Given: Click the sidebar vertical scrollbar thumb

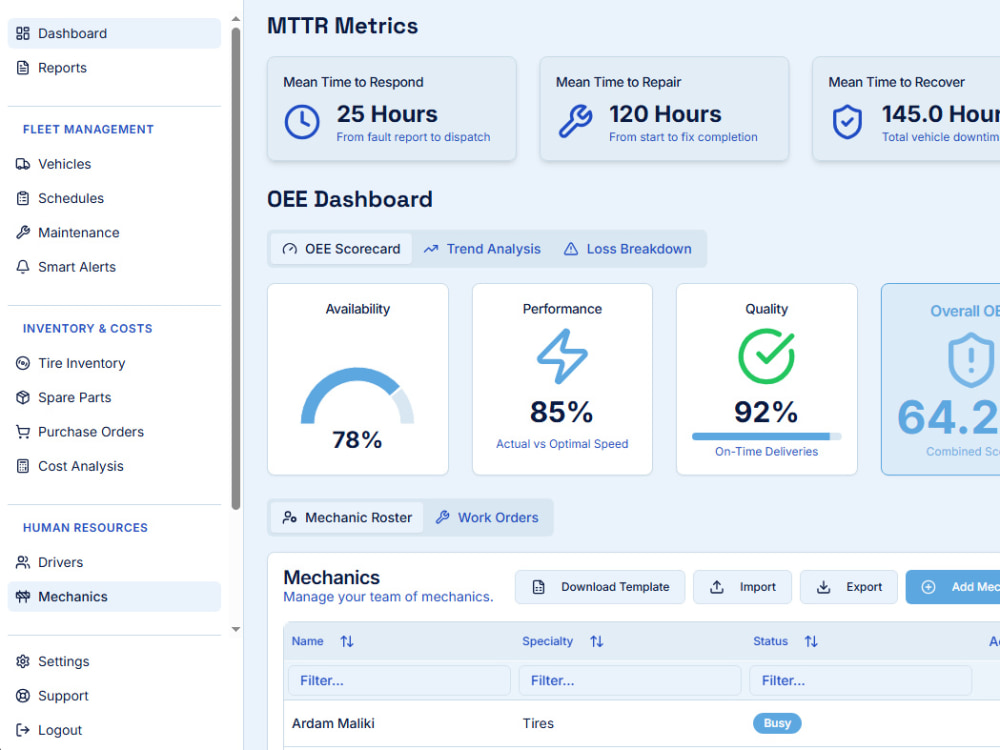Looking at the screenshot, I should [236, 268].
